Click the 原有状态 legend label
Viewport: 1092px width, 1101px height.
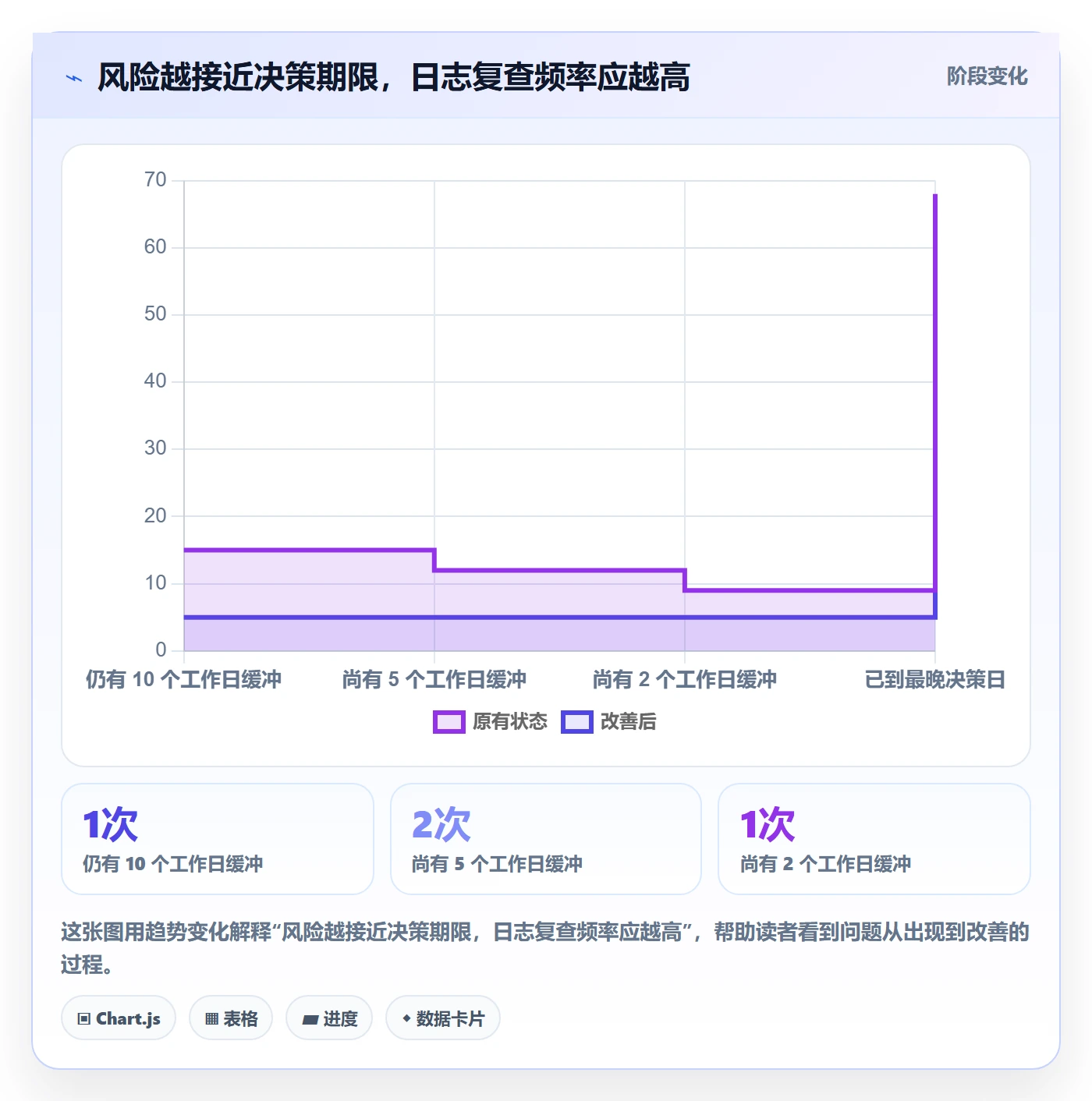point(510,722)
